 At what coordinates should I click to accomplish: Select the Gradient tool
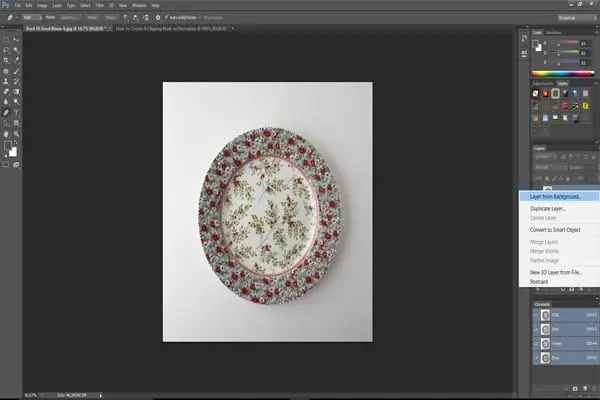(x=16, y=92)
